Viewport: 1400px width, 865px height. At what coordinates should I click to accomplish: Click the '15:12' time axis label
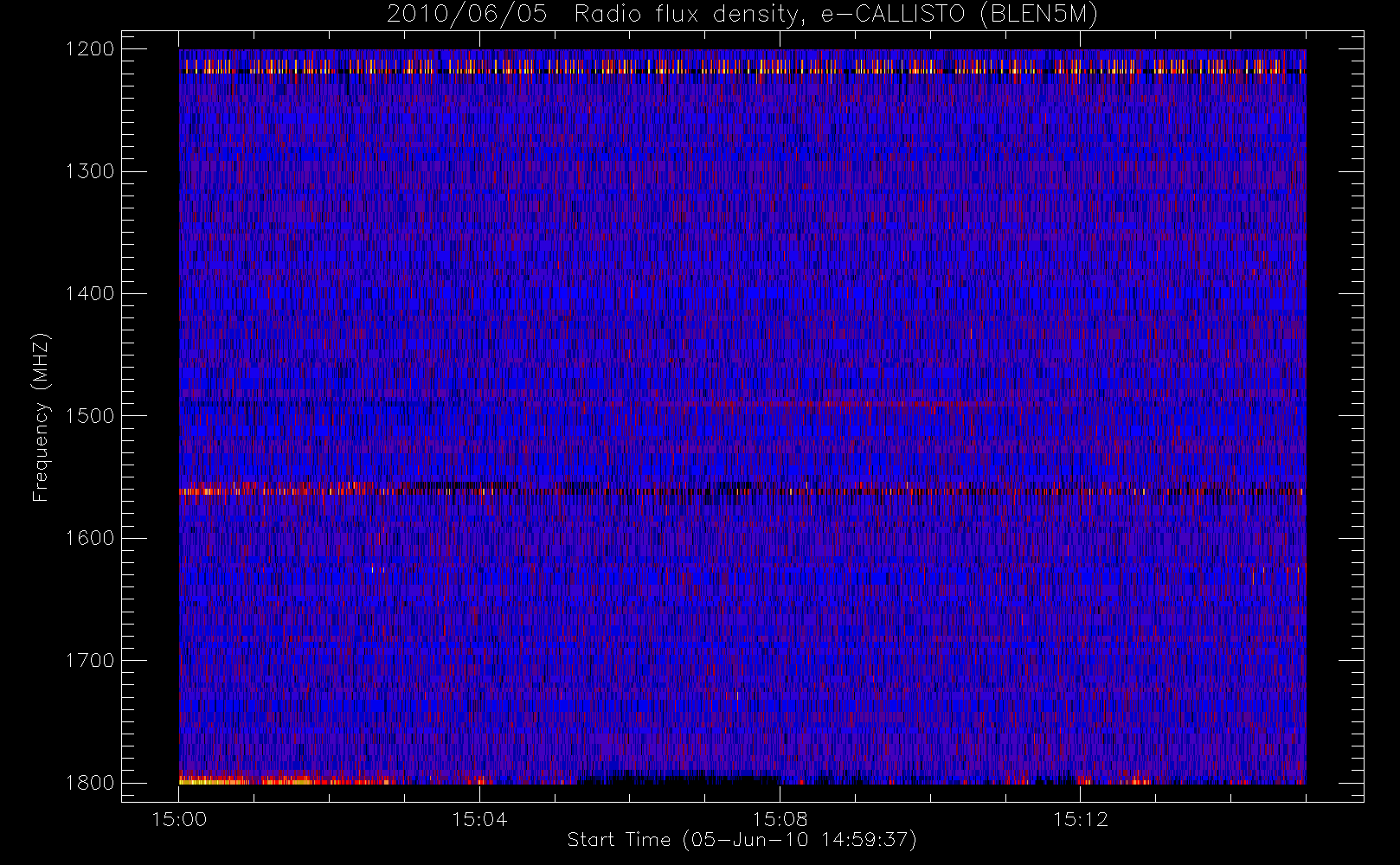click(x=1080, y=819)
